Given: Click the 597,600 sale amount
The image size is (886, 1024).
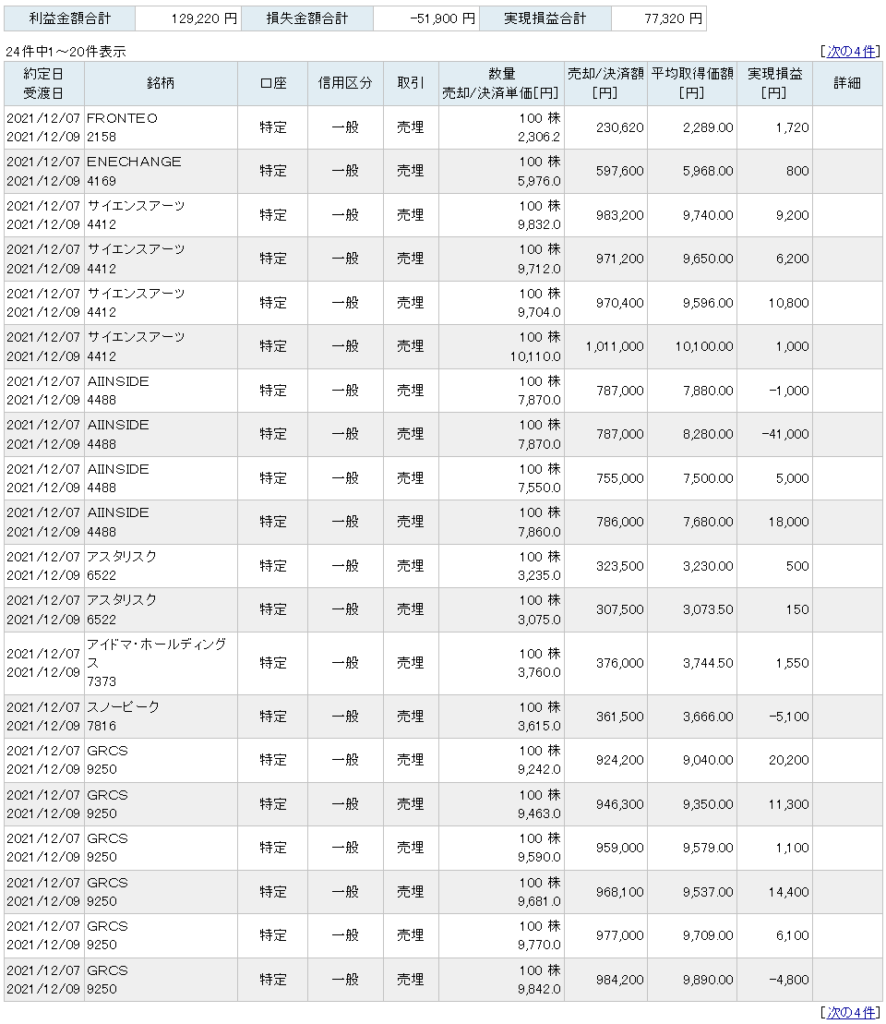Looking at the screenshot, I should tap(619, 171).
